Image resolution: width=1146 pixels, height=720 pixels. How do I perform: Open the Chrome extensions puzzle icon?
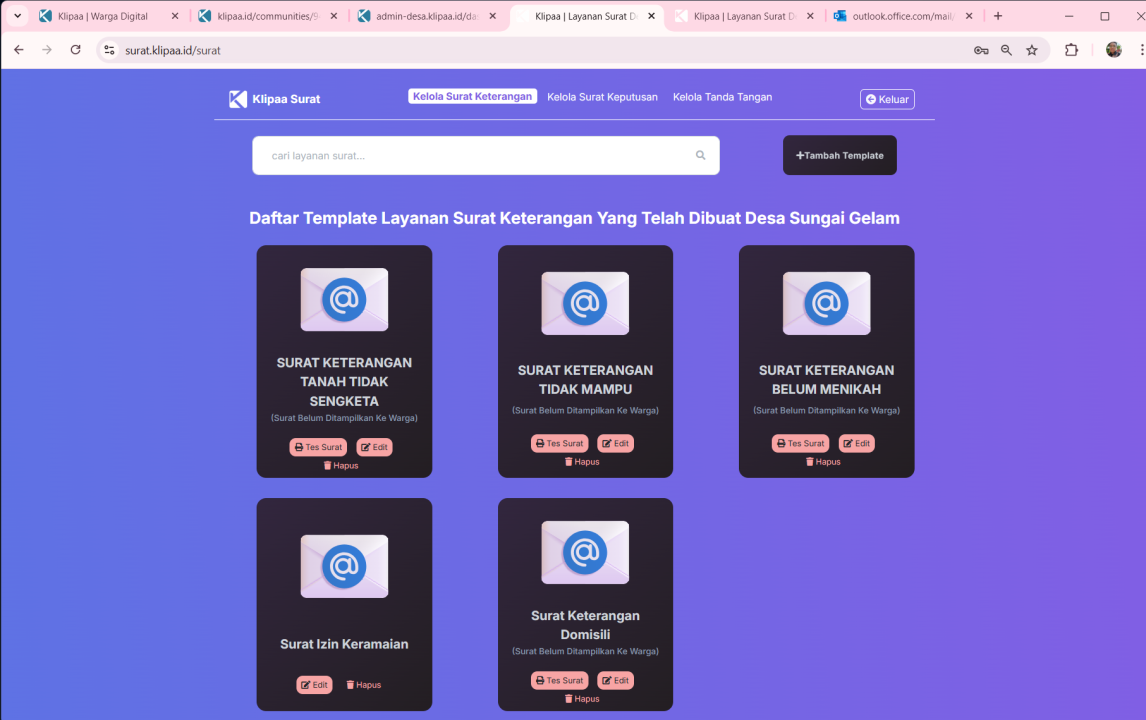pyautogui.click(x=1071, y=50)
